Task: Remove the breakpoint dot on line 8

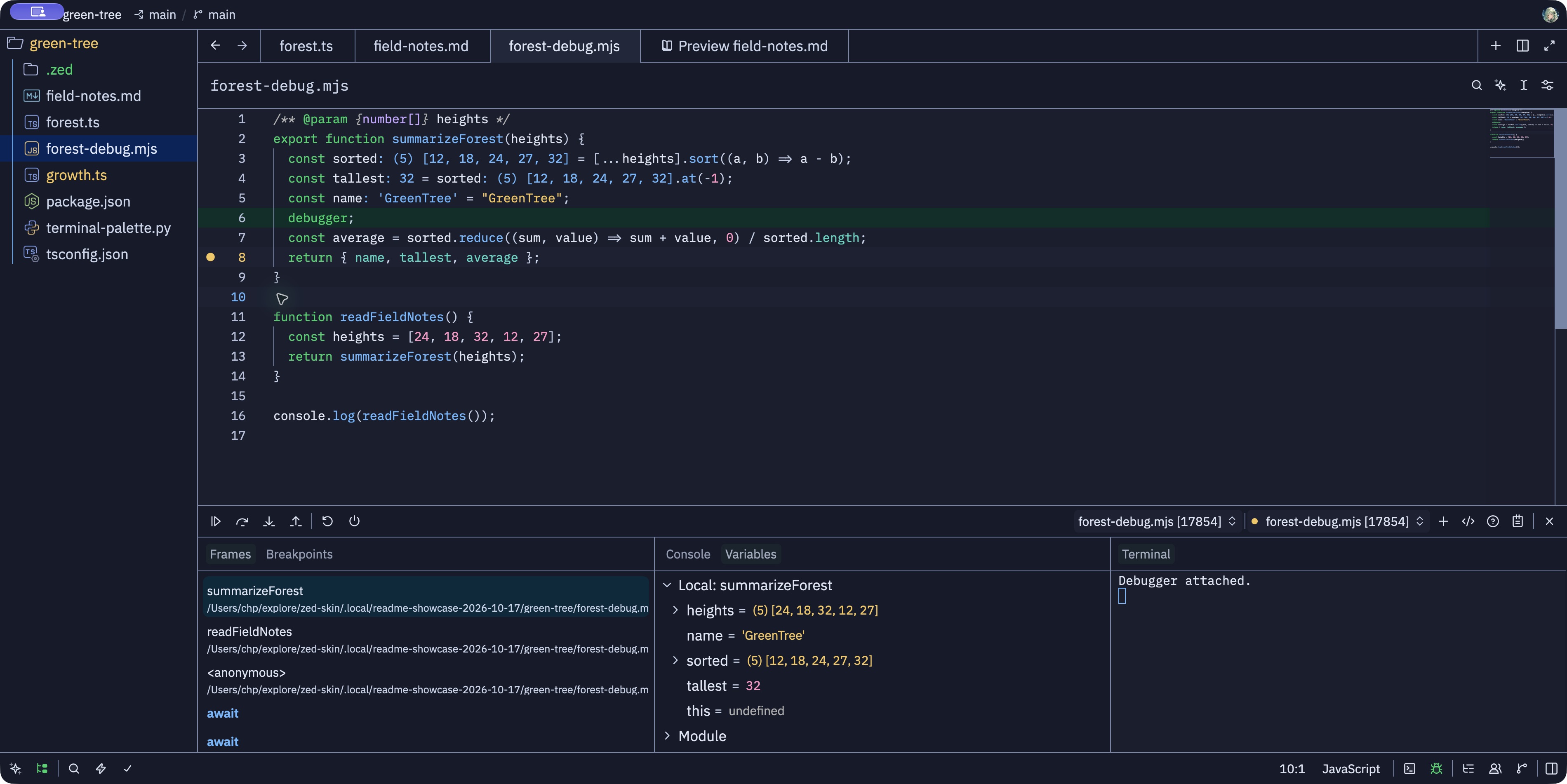Action: (210, 257)
